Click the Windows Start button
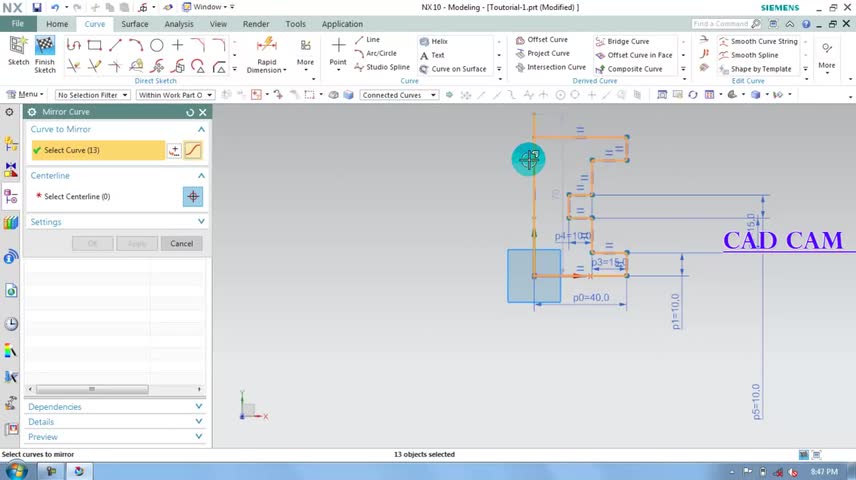Image resolution: width=856 pixels, height=480 pixels. pos(16,471)
